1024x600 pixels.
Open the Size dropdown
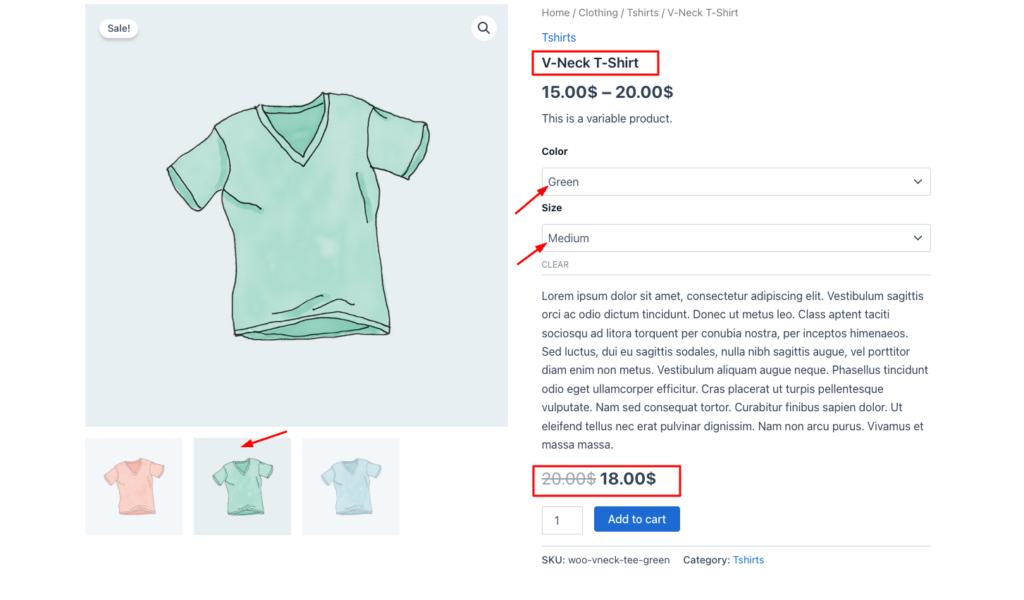click(x=736, y=238)
